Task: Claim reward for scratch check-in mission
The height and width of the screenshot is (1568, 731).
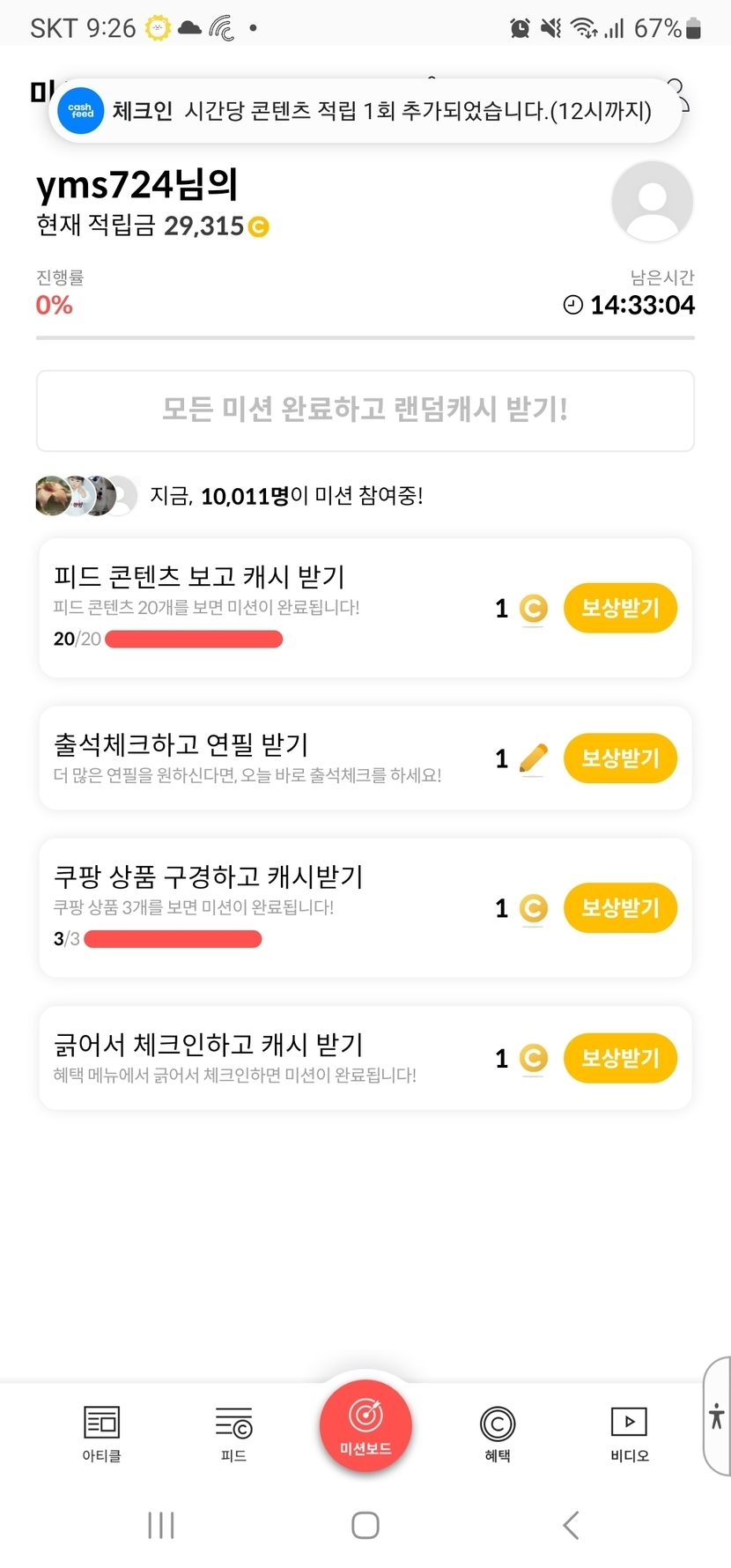Action: click(620, 1057)
